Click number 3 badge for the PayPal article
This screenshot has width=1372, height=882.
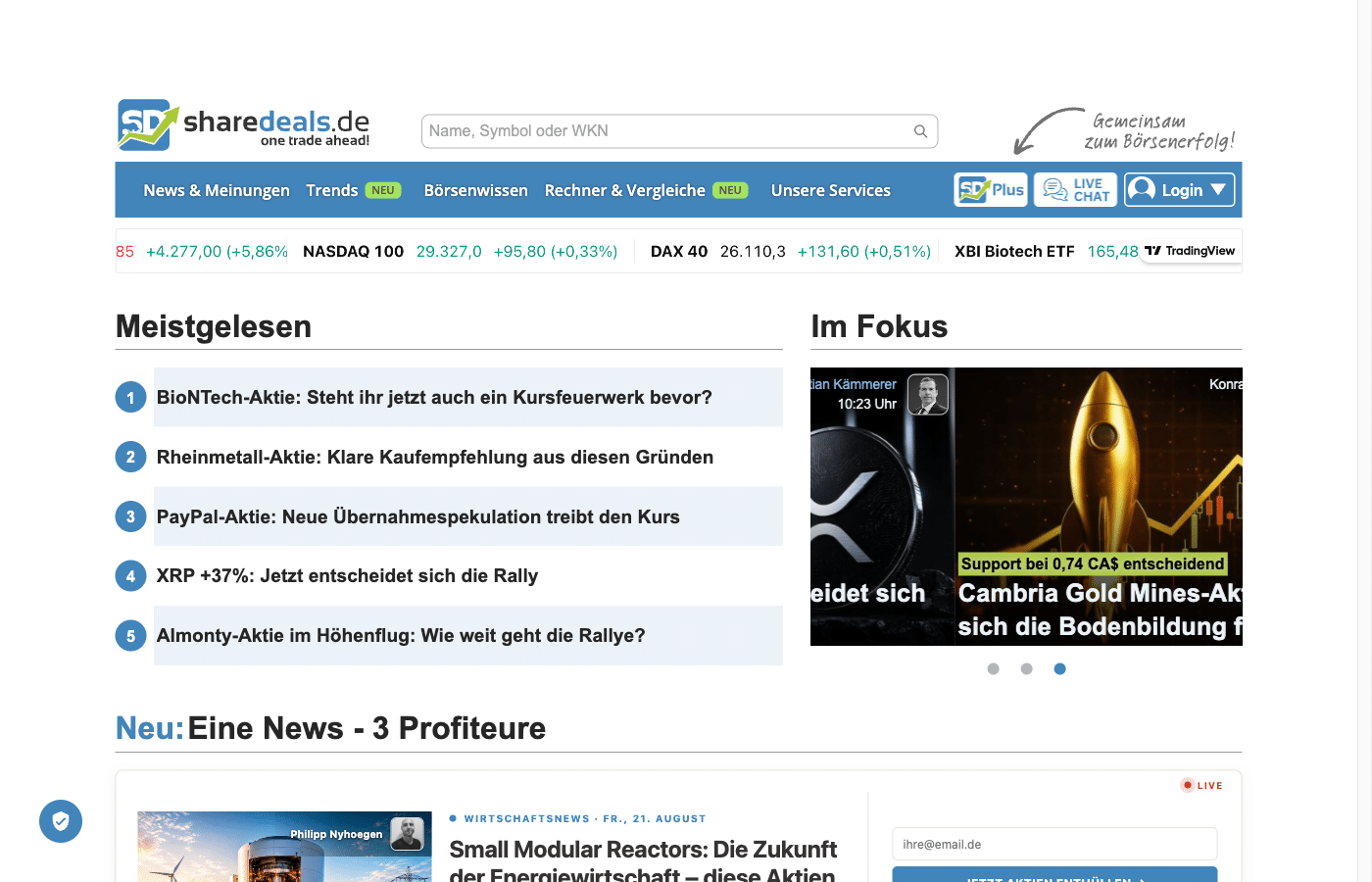point(130,516)
